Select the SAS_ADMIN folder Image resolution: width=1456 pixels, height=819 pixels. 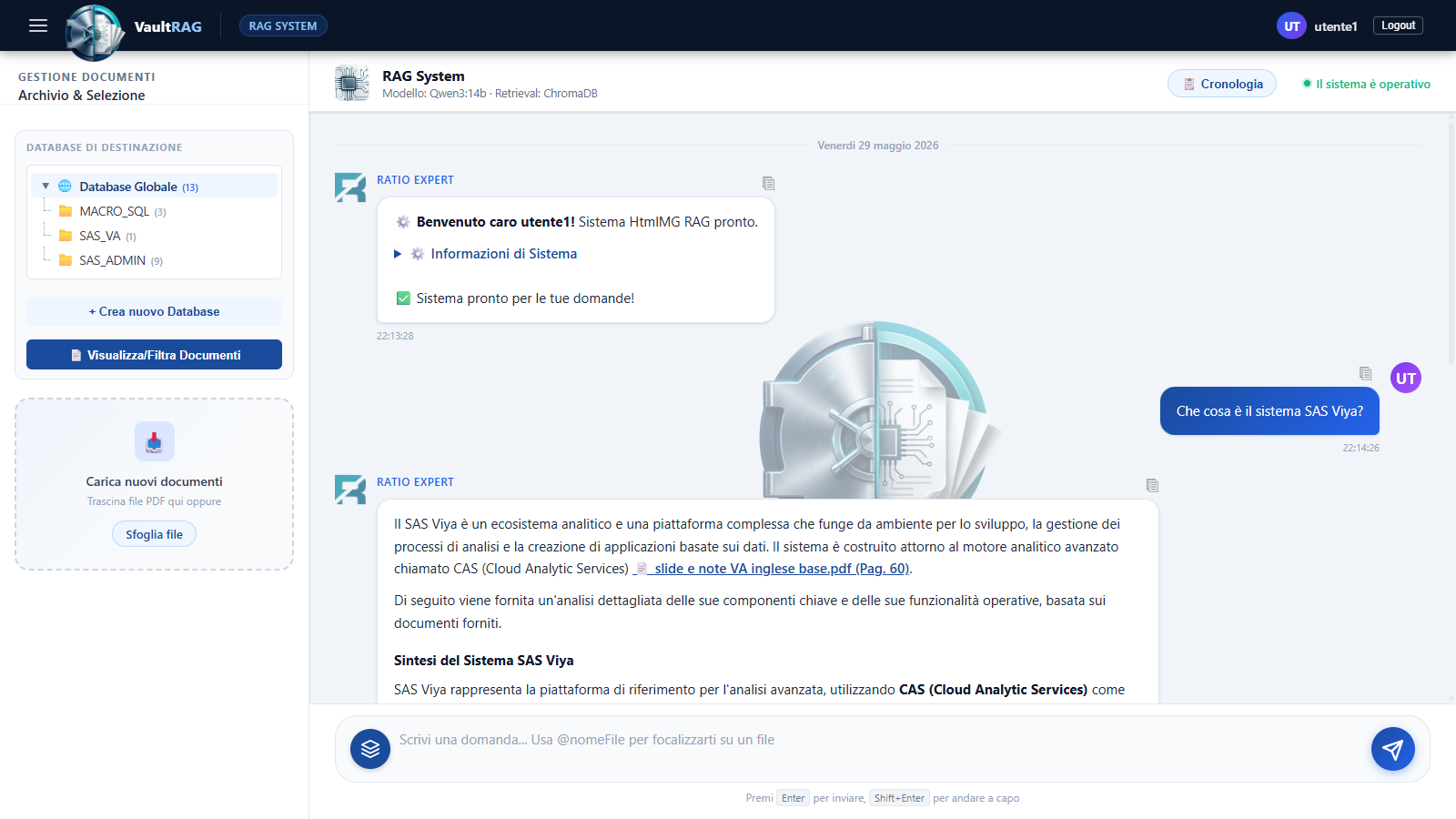(112, 260)
